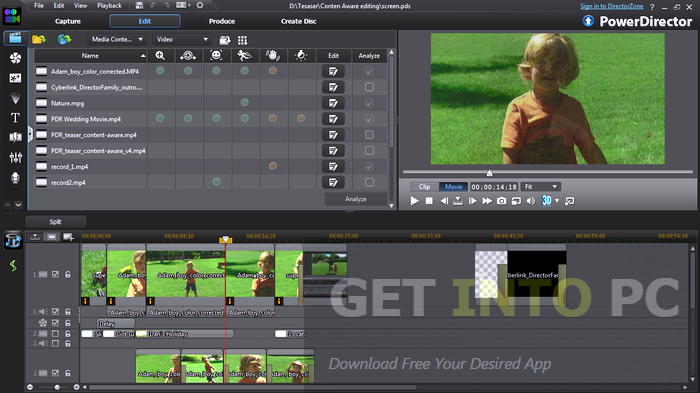Image resolution: width=700 pixels, height=393 pixels.
Task: Click the settings gear icon in menu bar
Action: (x=200, y=5)
